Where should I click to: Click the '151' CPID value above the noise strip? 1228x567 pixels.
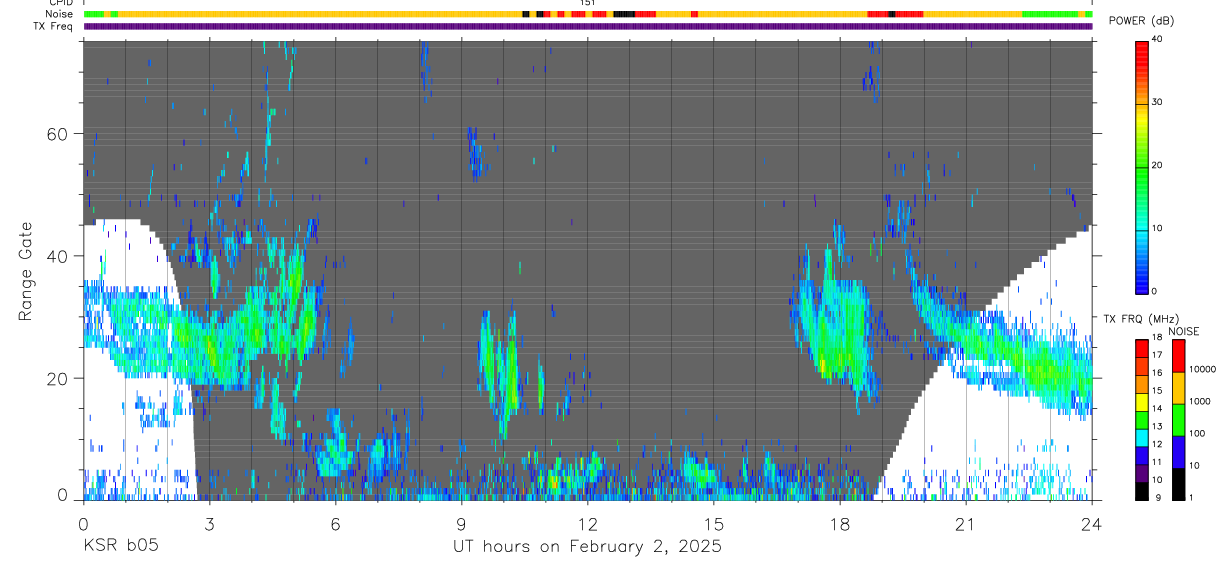click(x=588, y=3)
